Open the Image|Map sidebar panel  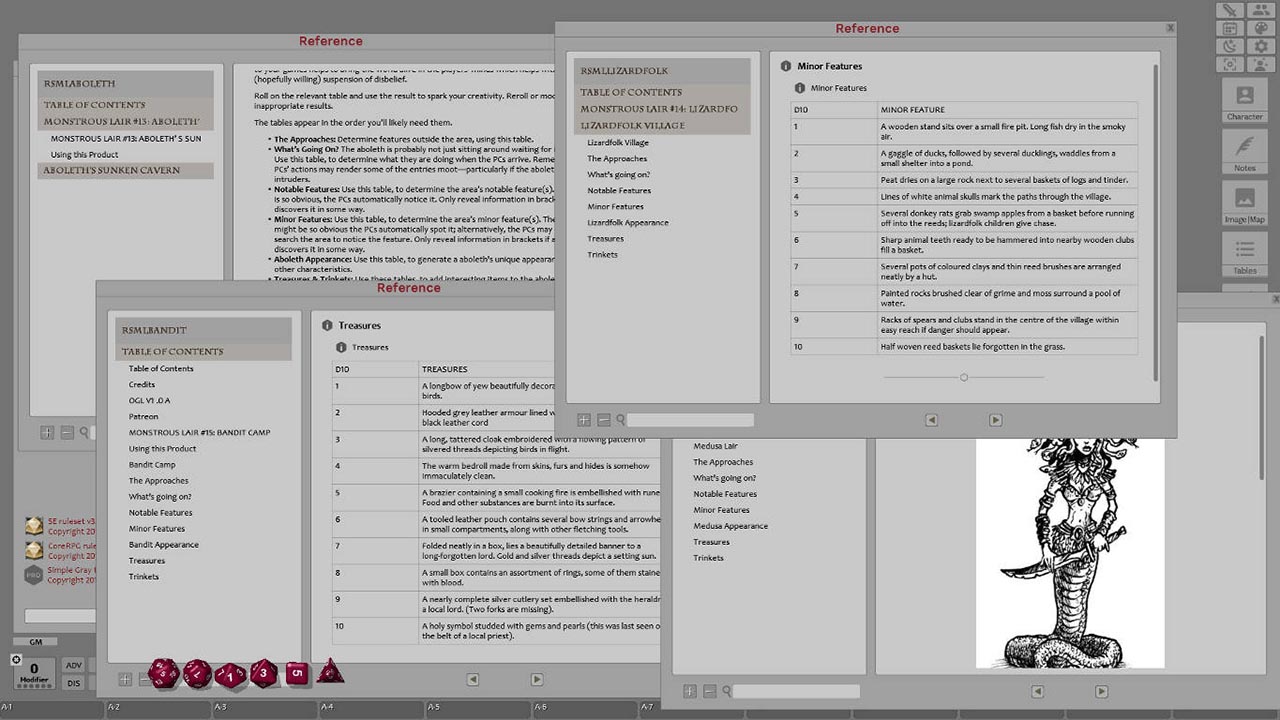(1244, 204)
